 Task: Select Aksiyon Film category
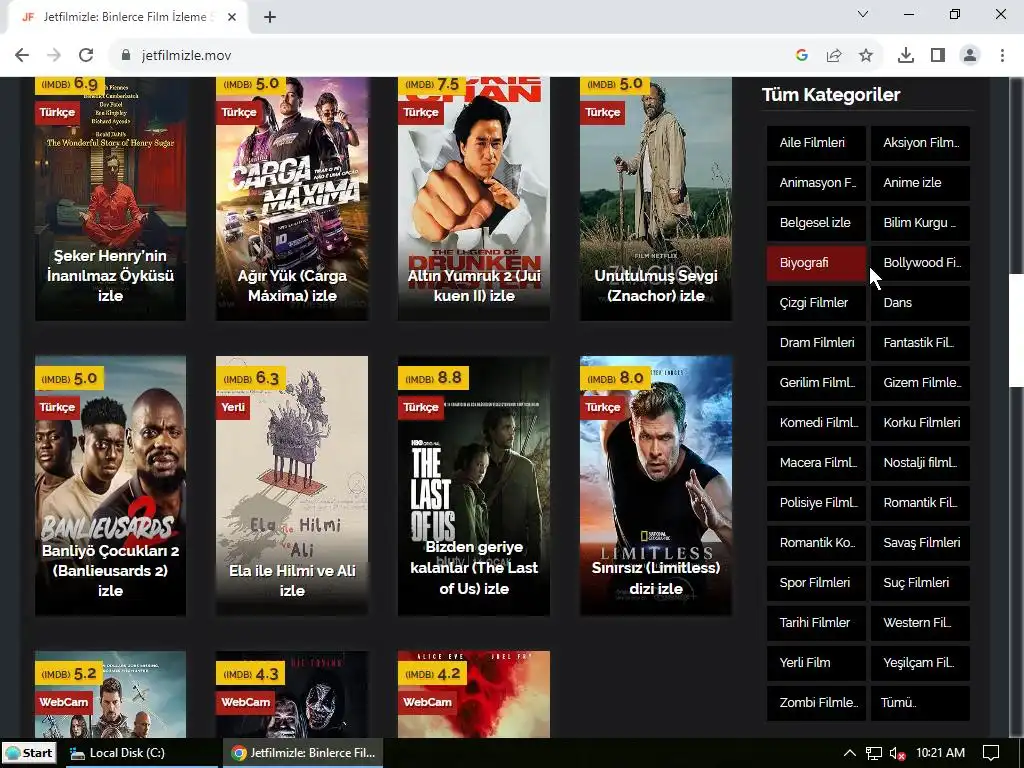[x=920, y=143]
